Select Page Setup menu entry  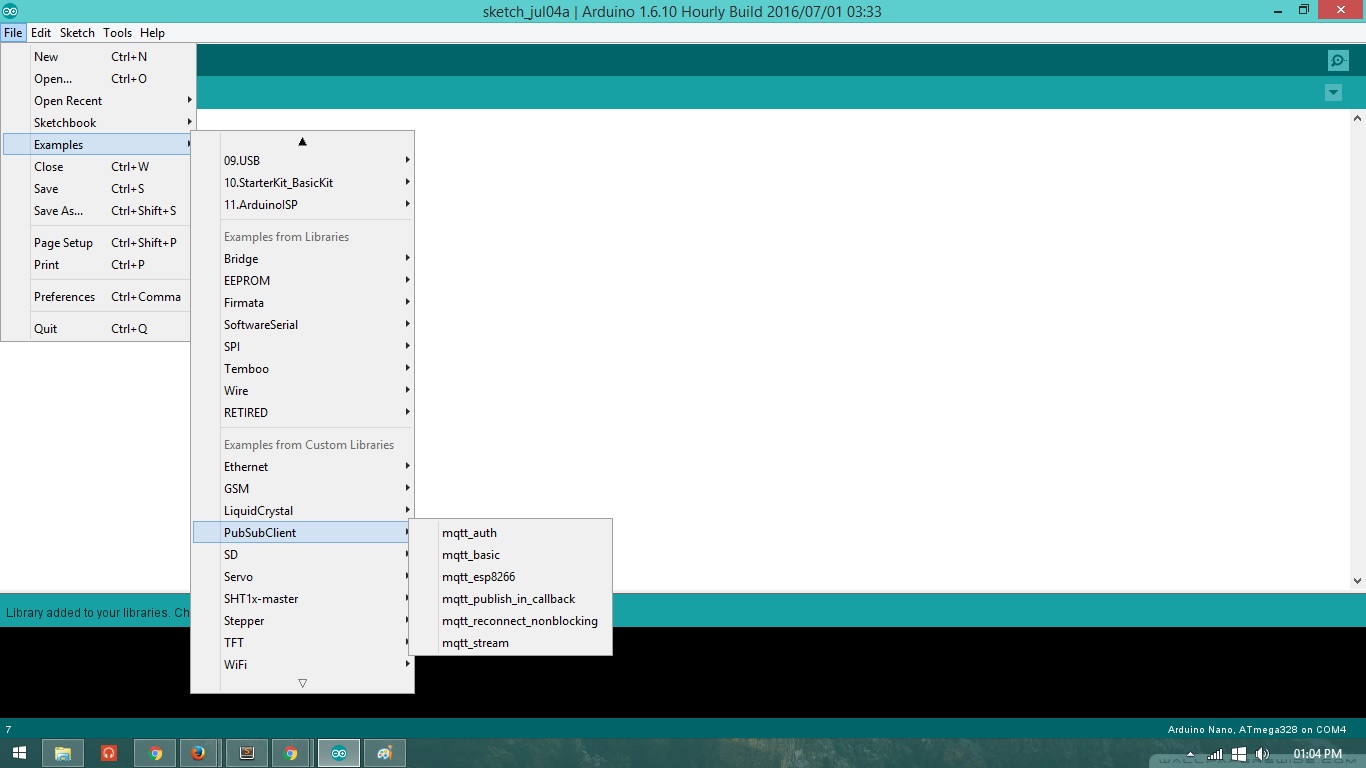(98, 243)
